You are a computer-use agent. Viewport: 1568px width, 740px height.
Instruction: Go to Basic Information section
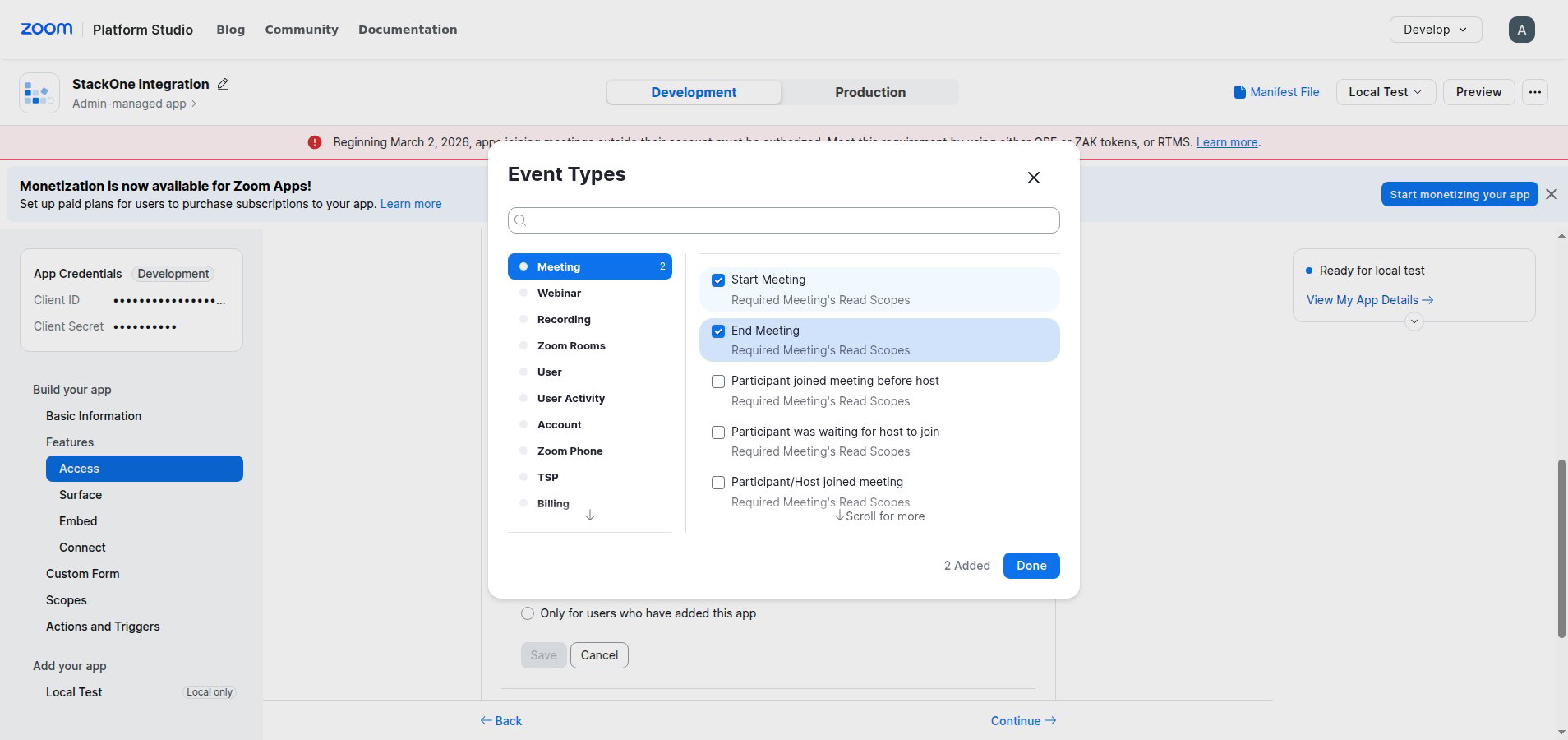click(x=94, y=416)
